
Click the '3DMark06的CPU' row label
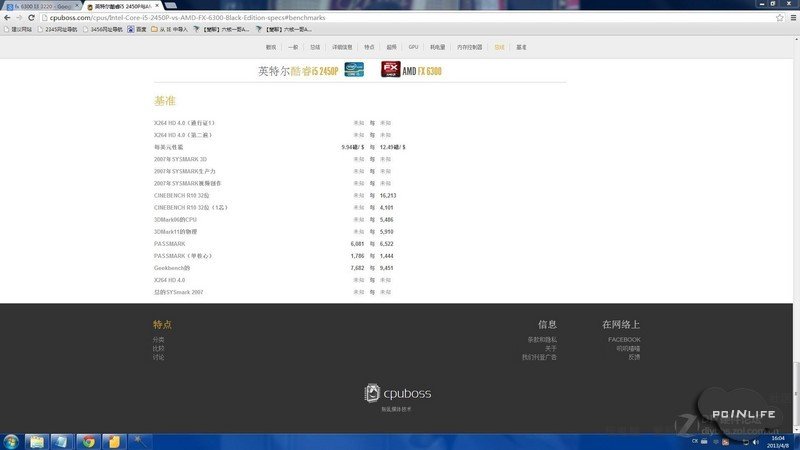(x=175, y=219)
